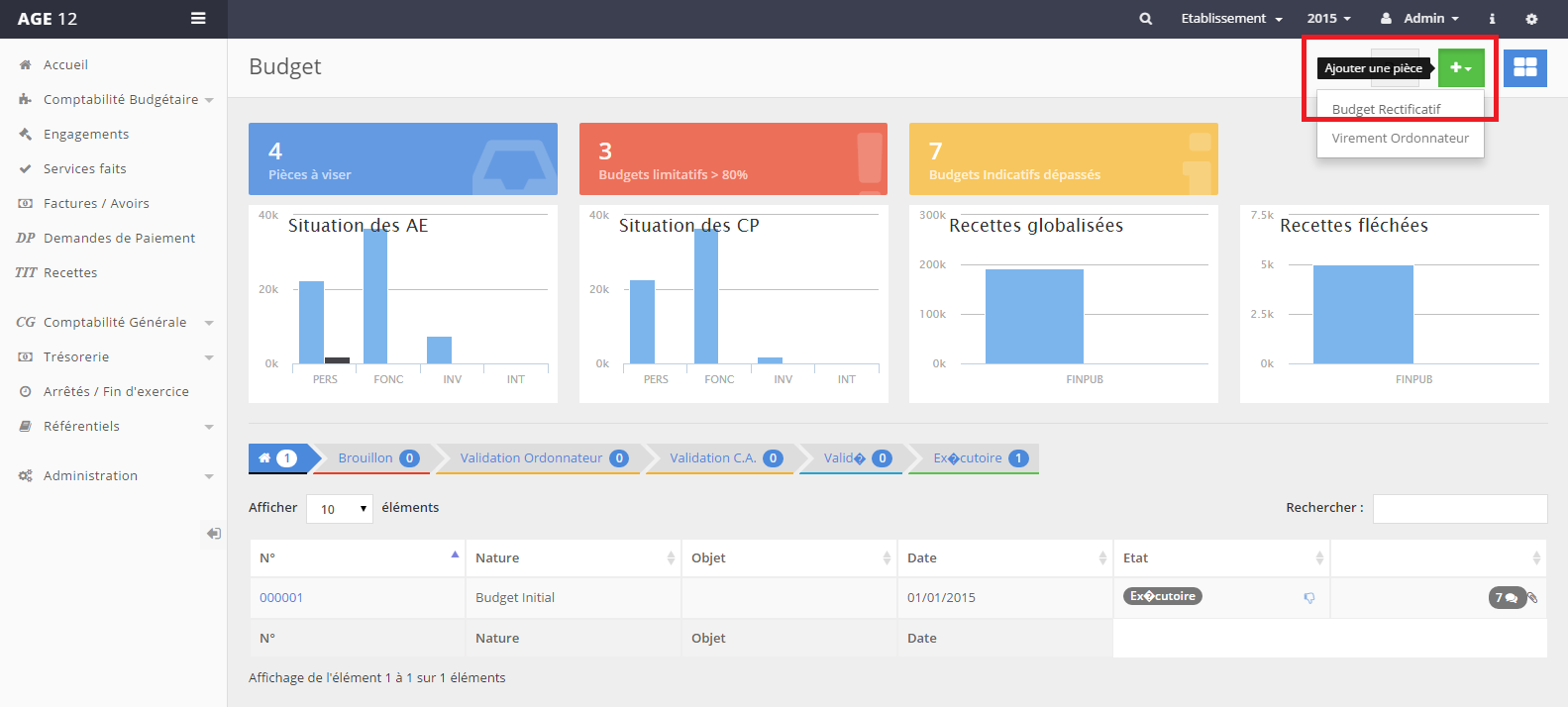1568x707 pixels.
Task: Open the blue dashboard grid view button
Action: coord(1524,67)
